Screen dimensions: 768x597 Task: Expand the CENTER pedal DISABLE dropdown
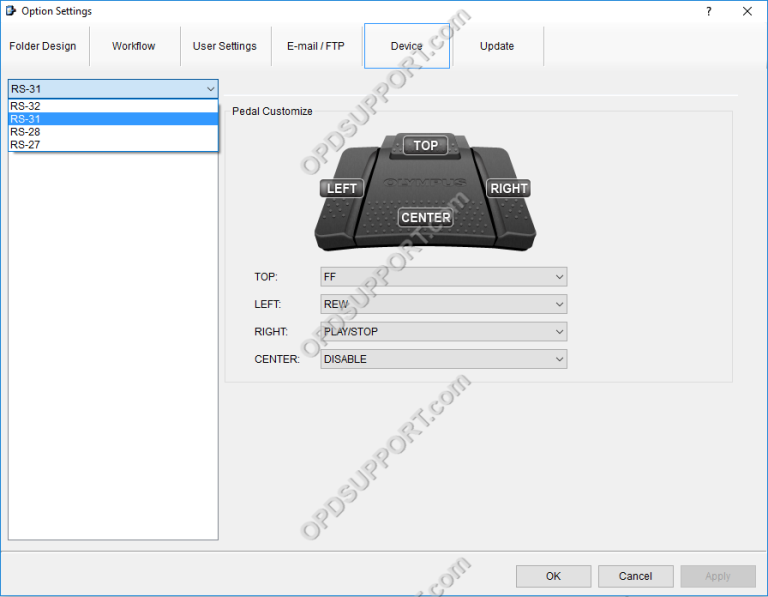click(444, 359)
